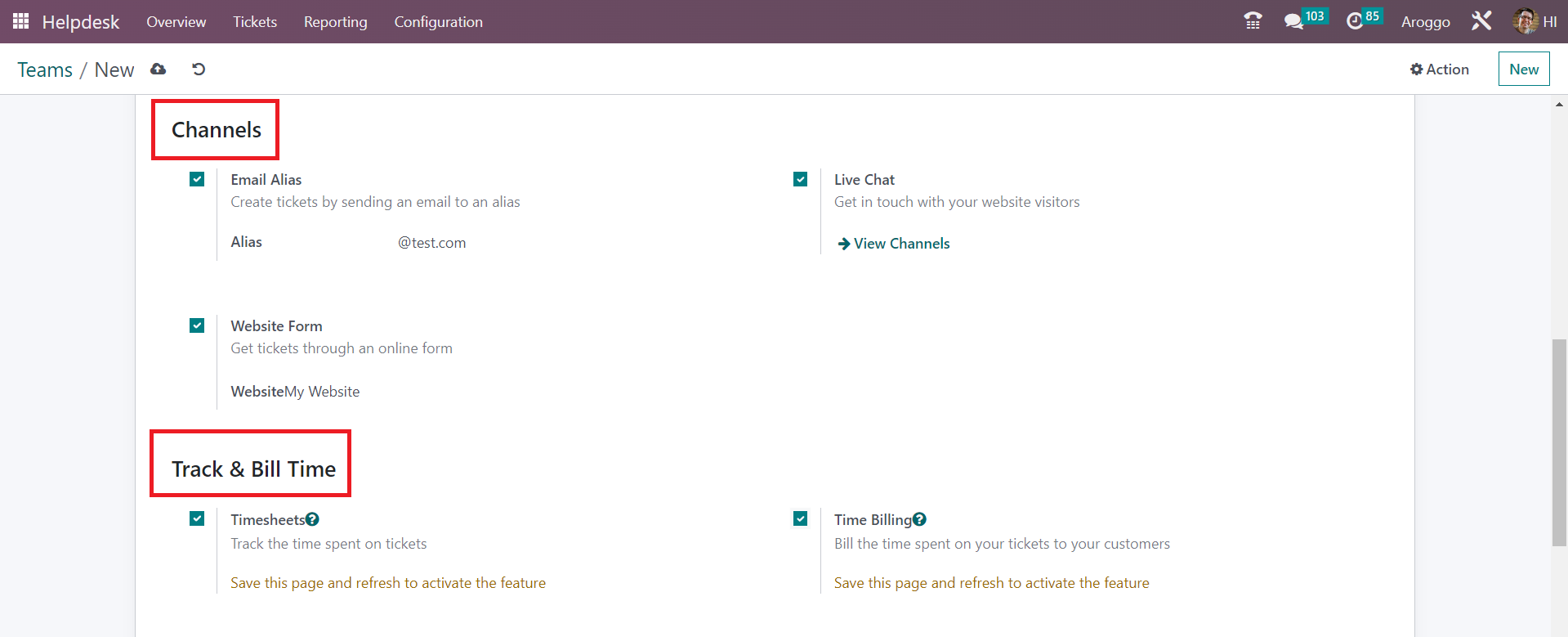Open the activities clock icon
This screenshot has height=637, width=1568.
[1355, 21]
